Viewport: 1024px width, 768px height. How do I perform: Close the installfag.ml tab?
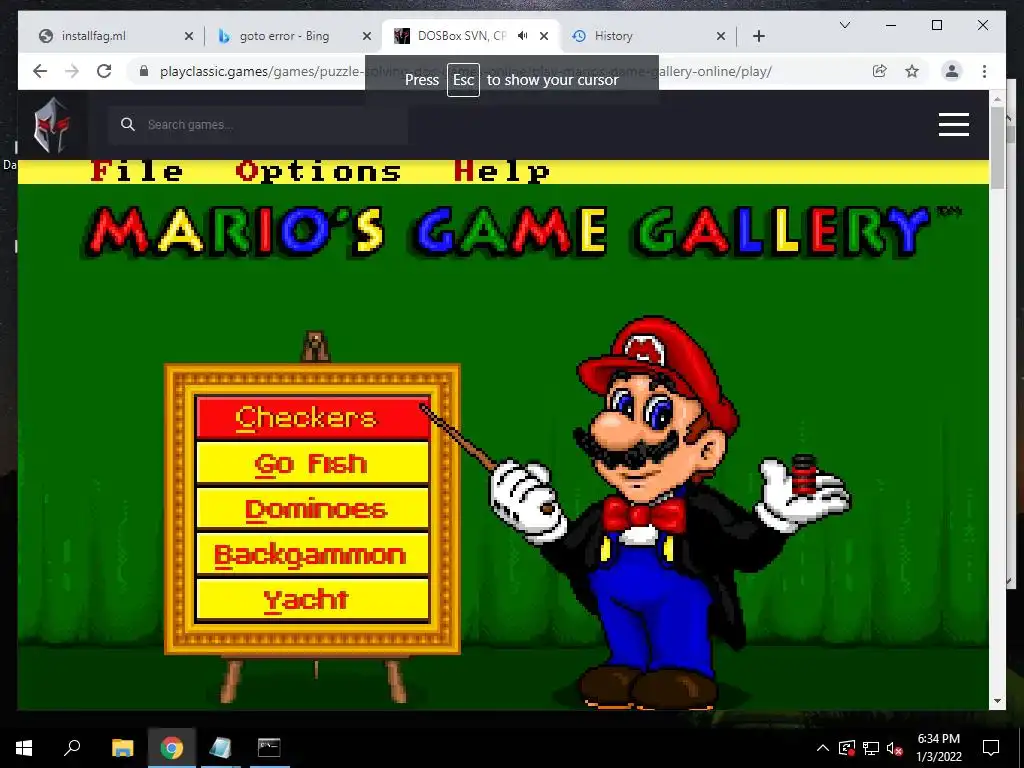pyautogui.click(x=189, y=36)
